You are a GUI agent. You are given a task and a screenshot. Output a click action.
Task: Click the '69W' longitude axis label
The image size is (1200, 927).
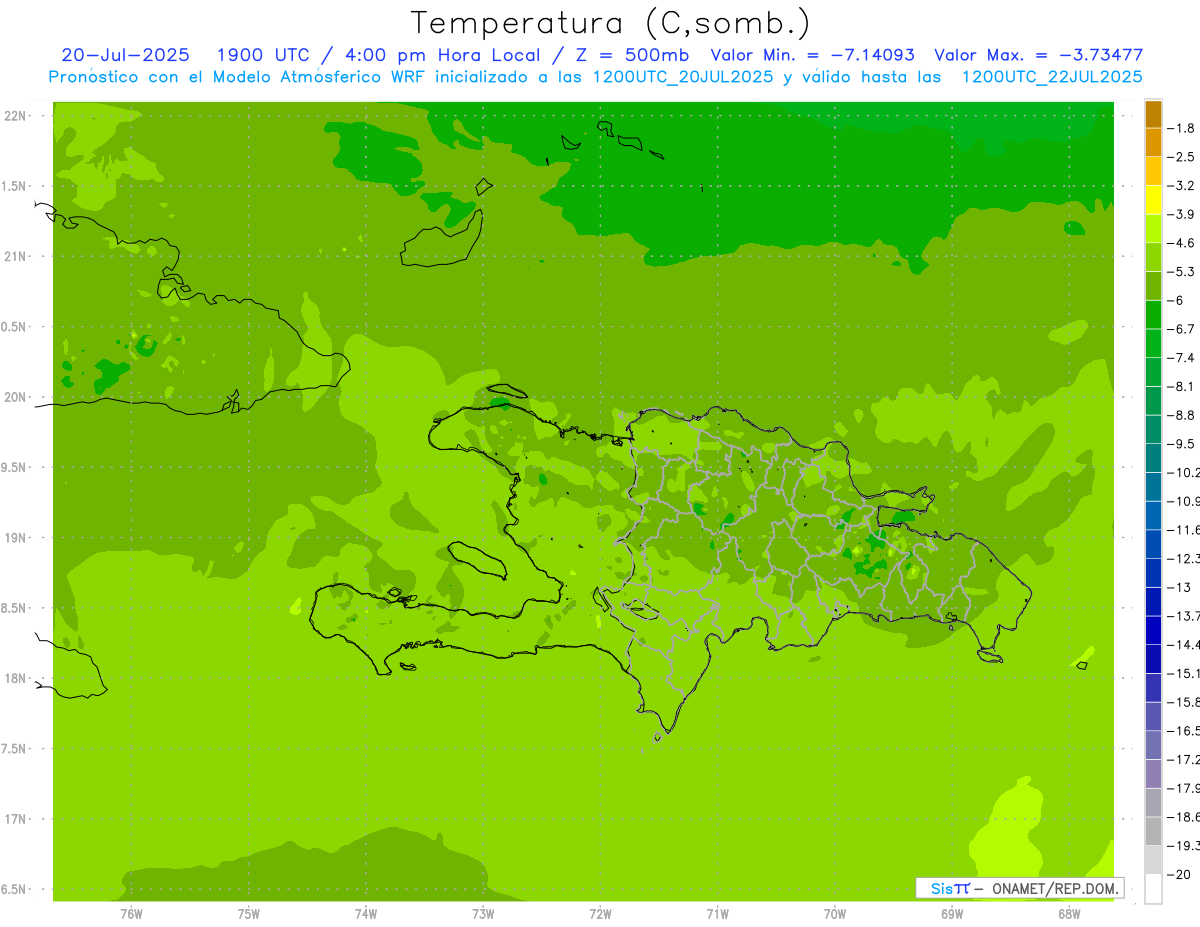coord(951,913)
